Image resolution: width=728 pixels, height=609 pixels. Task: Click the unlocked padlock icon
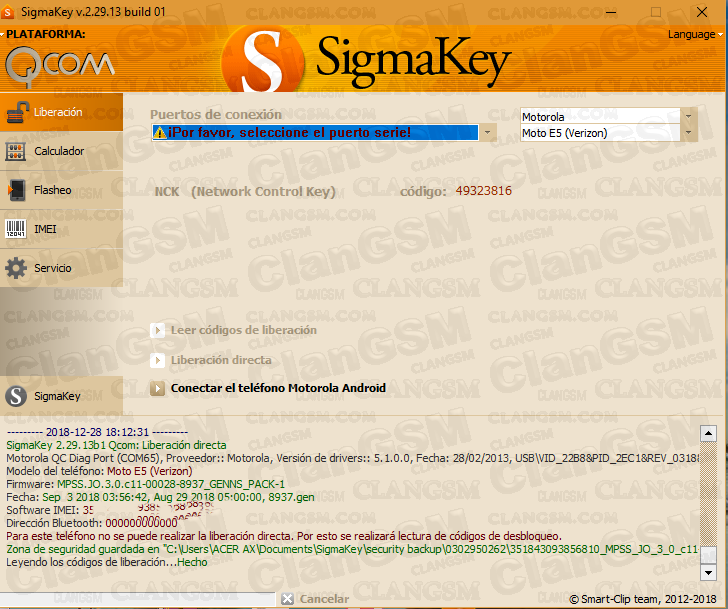pos(17,112)
